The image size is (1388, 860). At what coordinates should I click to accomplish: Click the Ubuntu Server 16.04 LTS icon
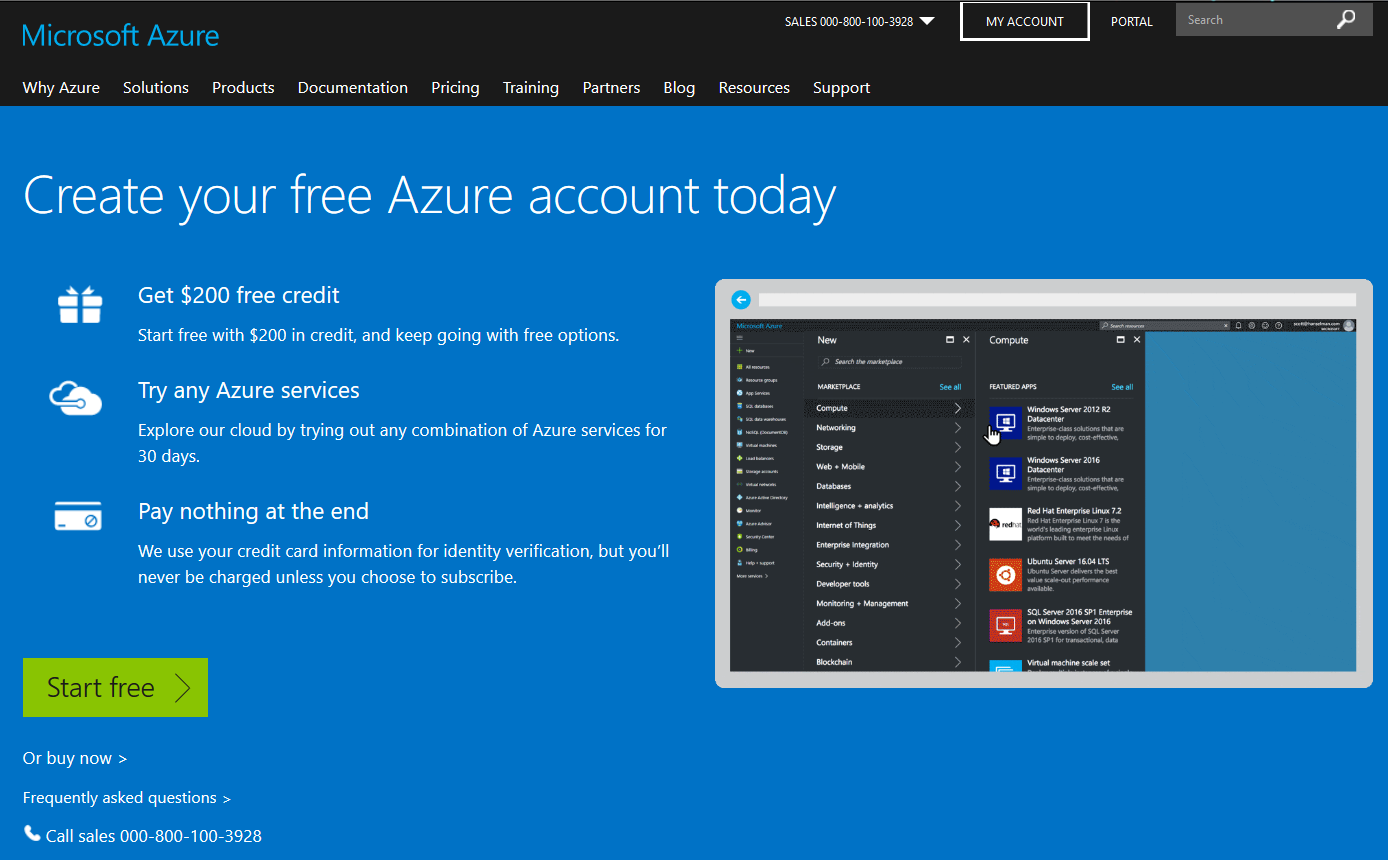coord(1005,575)
